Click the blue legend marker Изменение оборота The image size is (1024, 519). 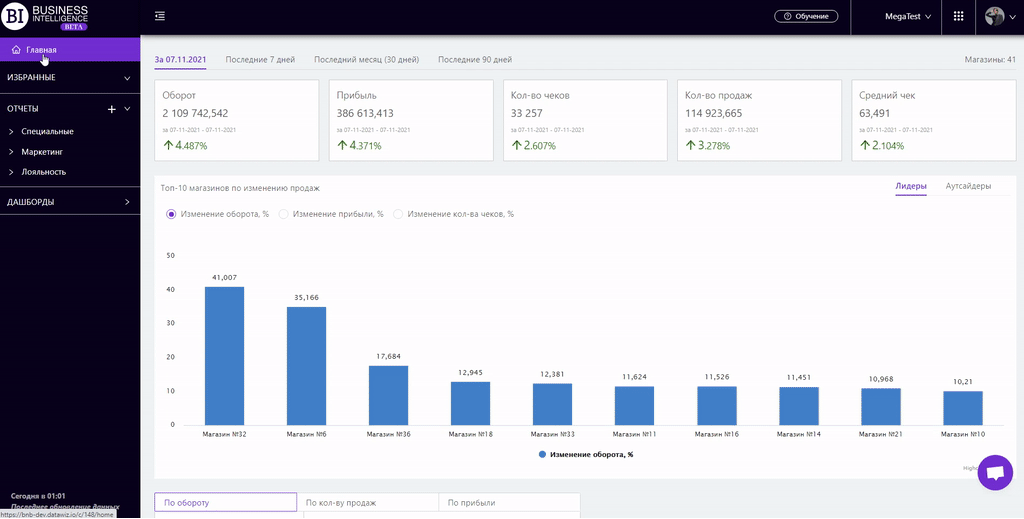[x=543, y=454]
